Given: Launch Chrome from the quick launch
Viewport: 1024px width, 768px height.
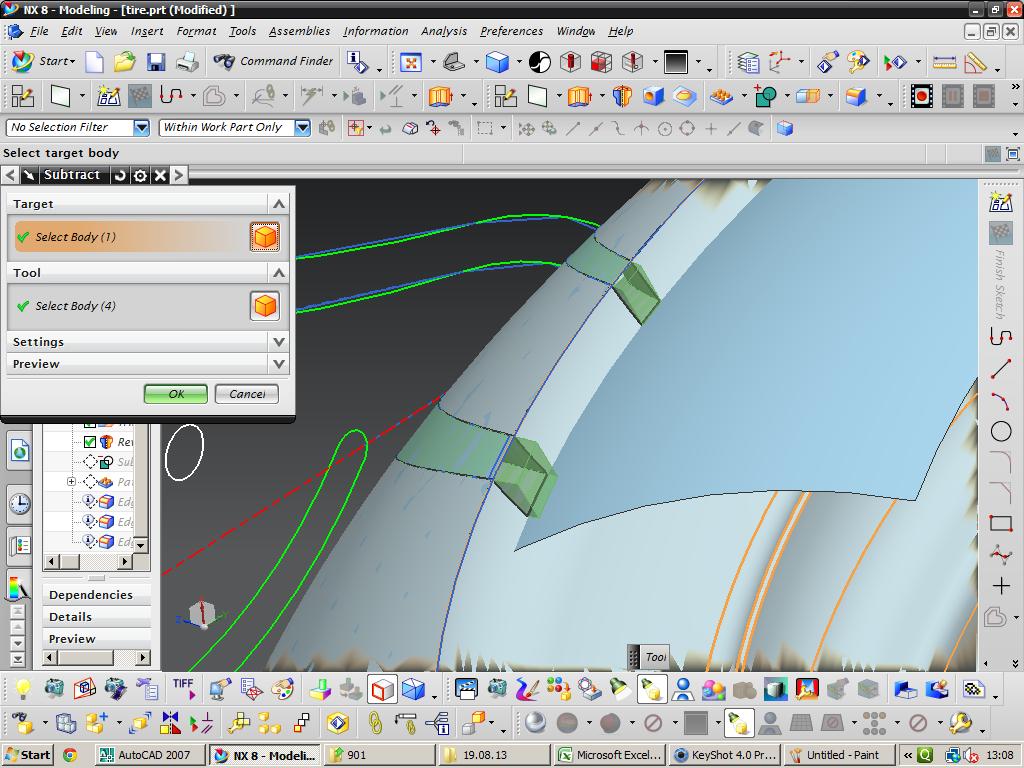Looking at the screenshot, I should click(x=70, y=755).
